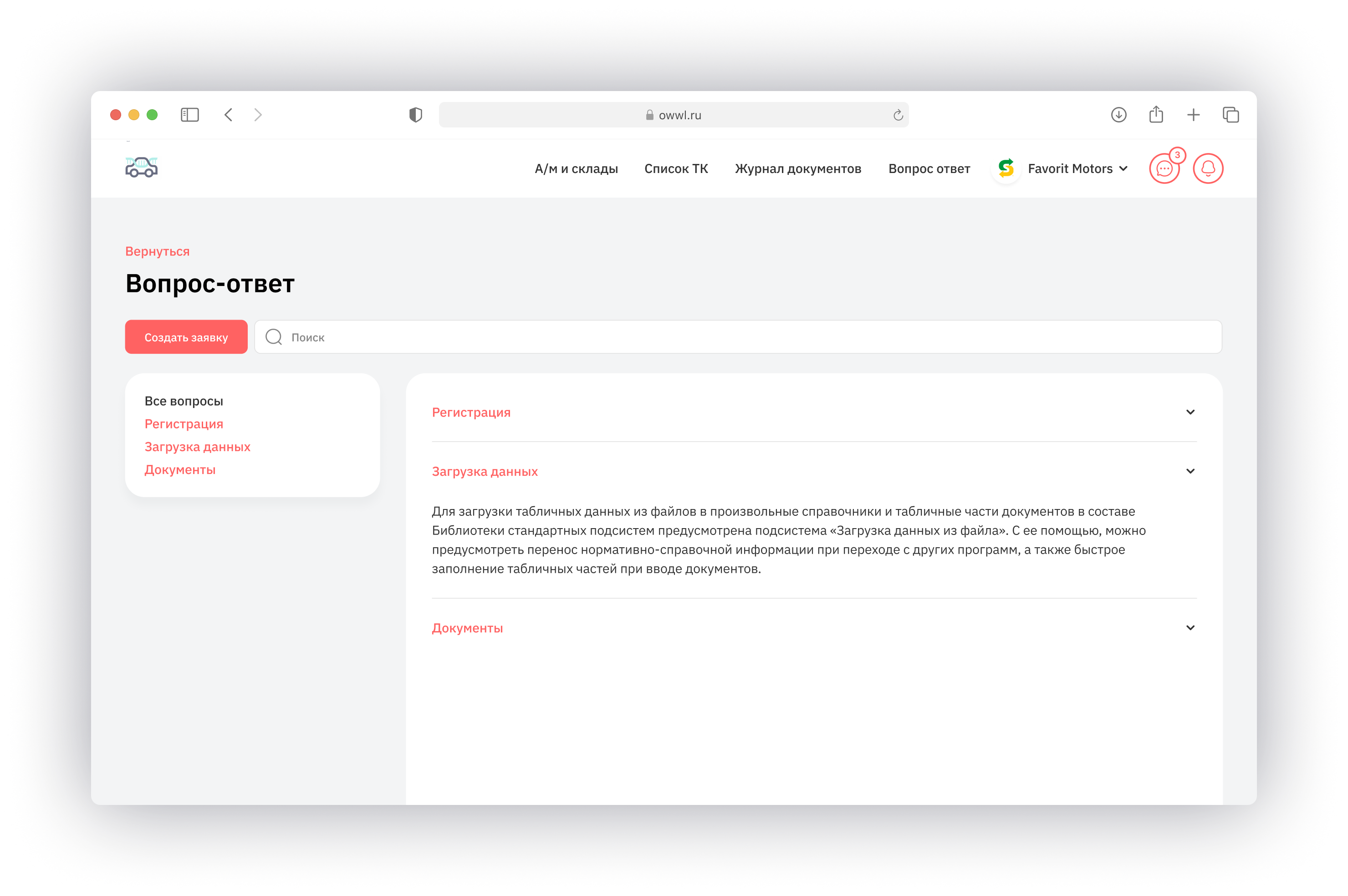Viewport: 1348px width, 896px height.
Task: Select Загрузка данных in the sidebar list
Action: (x=197, y=447)
